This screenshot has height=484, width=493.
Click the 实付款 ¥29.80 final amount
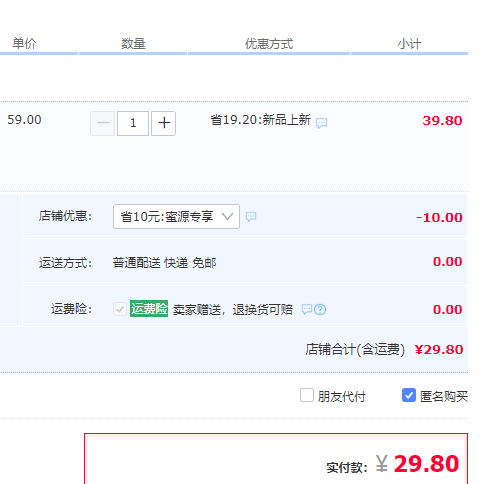(x=393, y=464)
